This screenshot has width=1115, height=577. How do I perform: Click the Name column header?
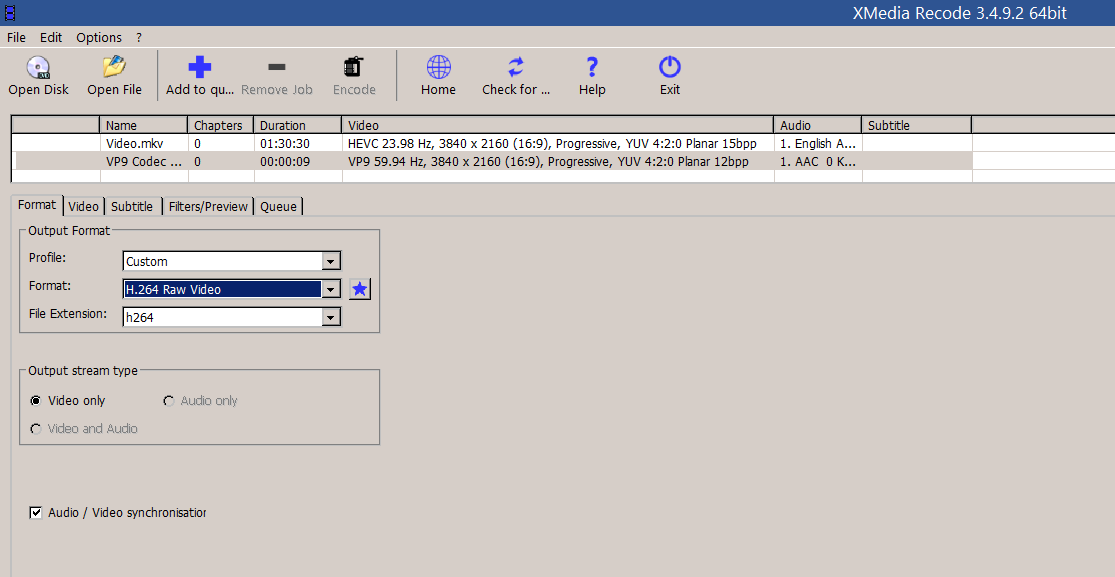coord(144,125)
